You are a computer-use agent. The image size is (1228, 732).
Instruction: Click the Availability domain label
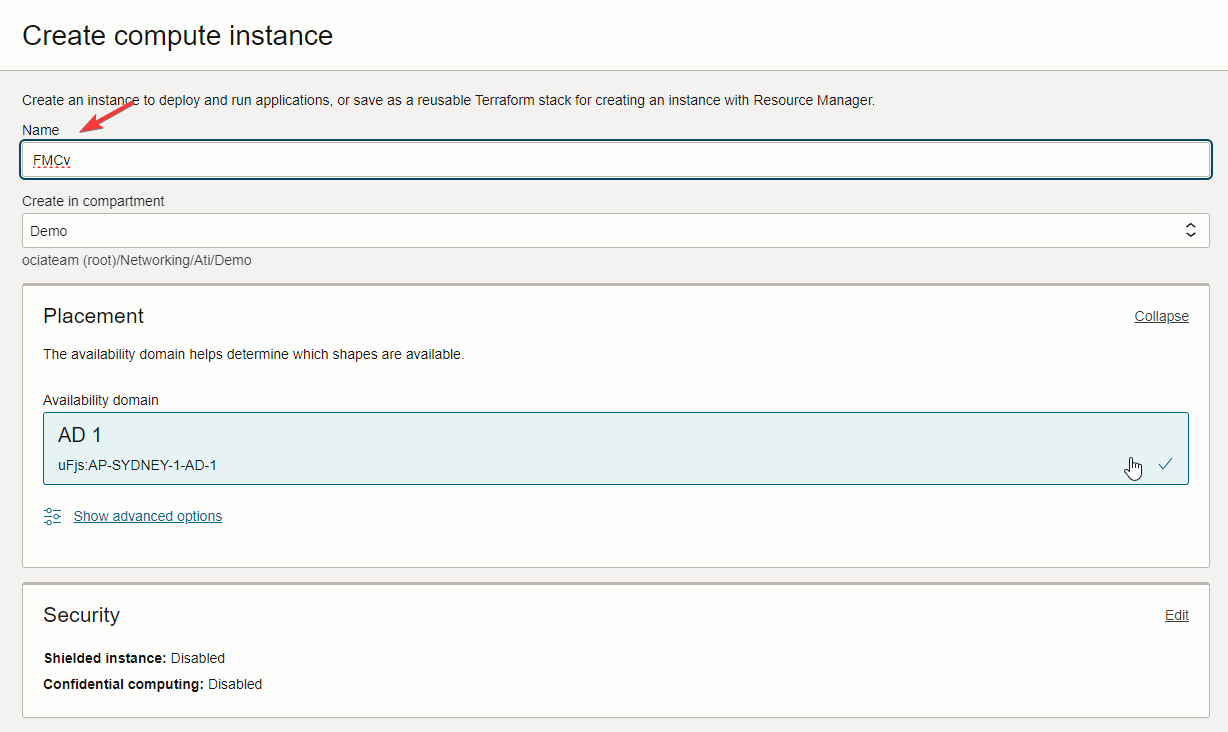pyautogui.click(x=101, y=400)
